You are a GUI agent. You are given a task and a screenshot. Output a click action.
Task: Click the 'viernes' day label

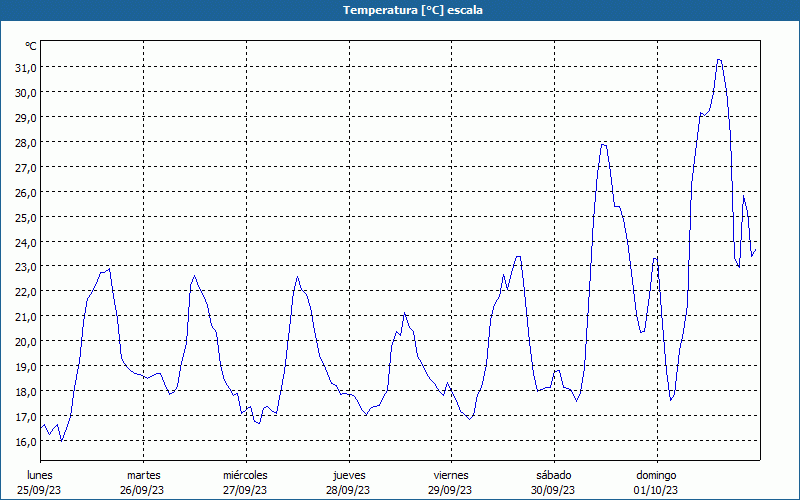(x=451, y=475)
